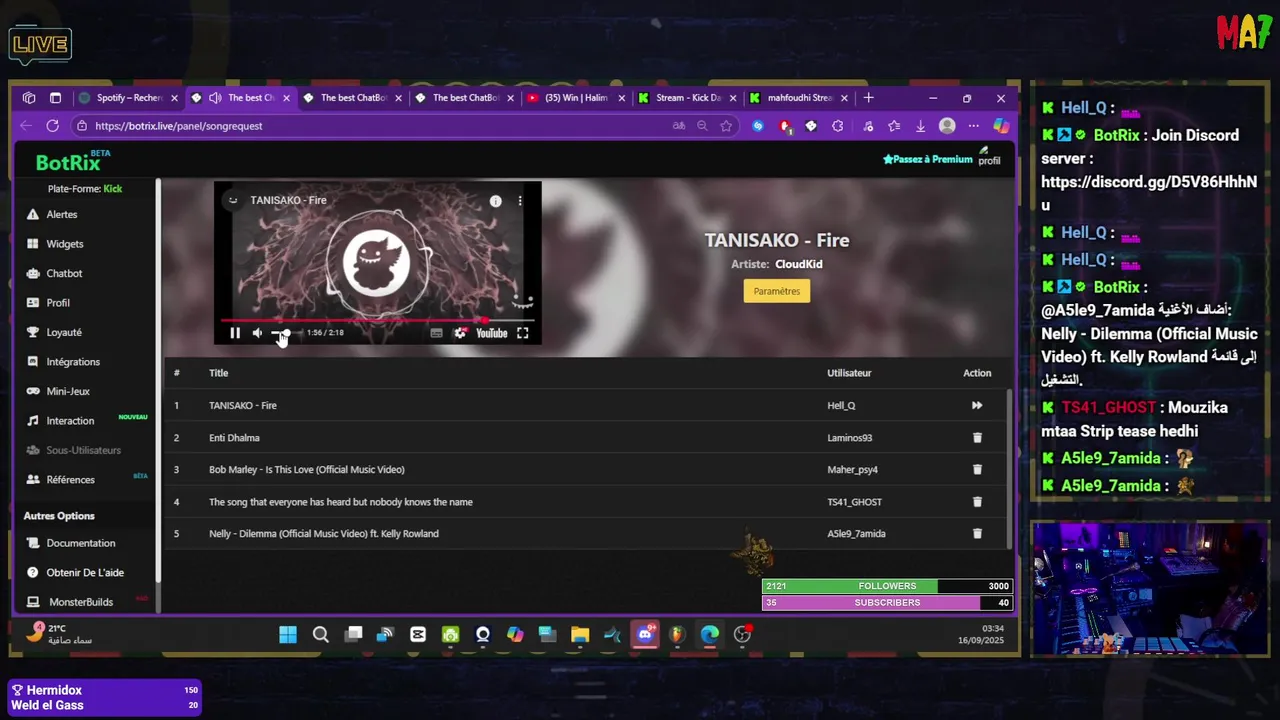Switch to Spotify browser tab
This screenshot has width=1280, height=720.
[x=129, y=98]
